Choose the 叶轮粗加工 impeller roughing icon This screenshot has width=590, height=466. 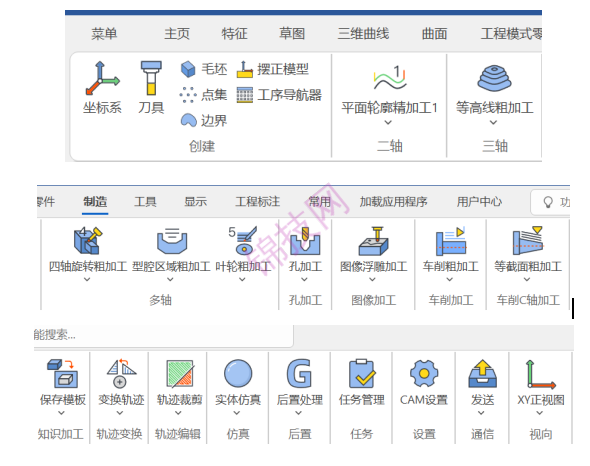click(x=243, y=241)
